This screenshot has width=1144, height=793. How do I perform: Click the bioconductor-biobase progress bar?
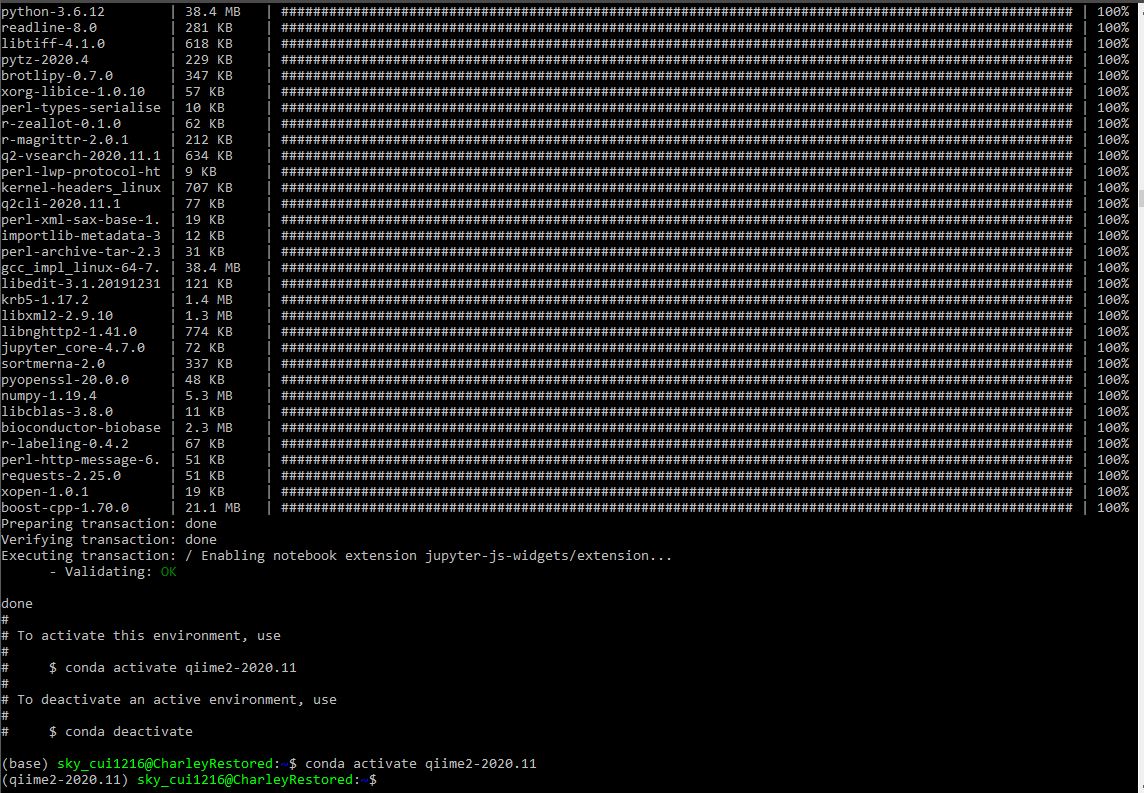pyautogui.click(x=681, y=428)
